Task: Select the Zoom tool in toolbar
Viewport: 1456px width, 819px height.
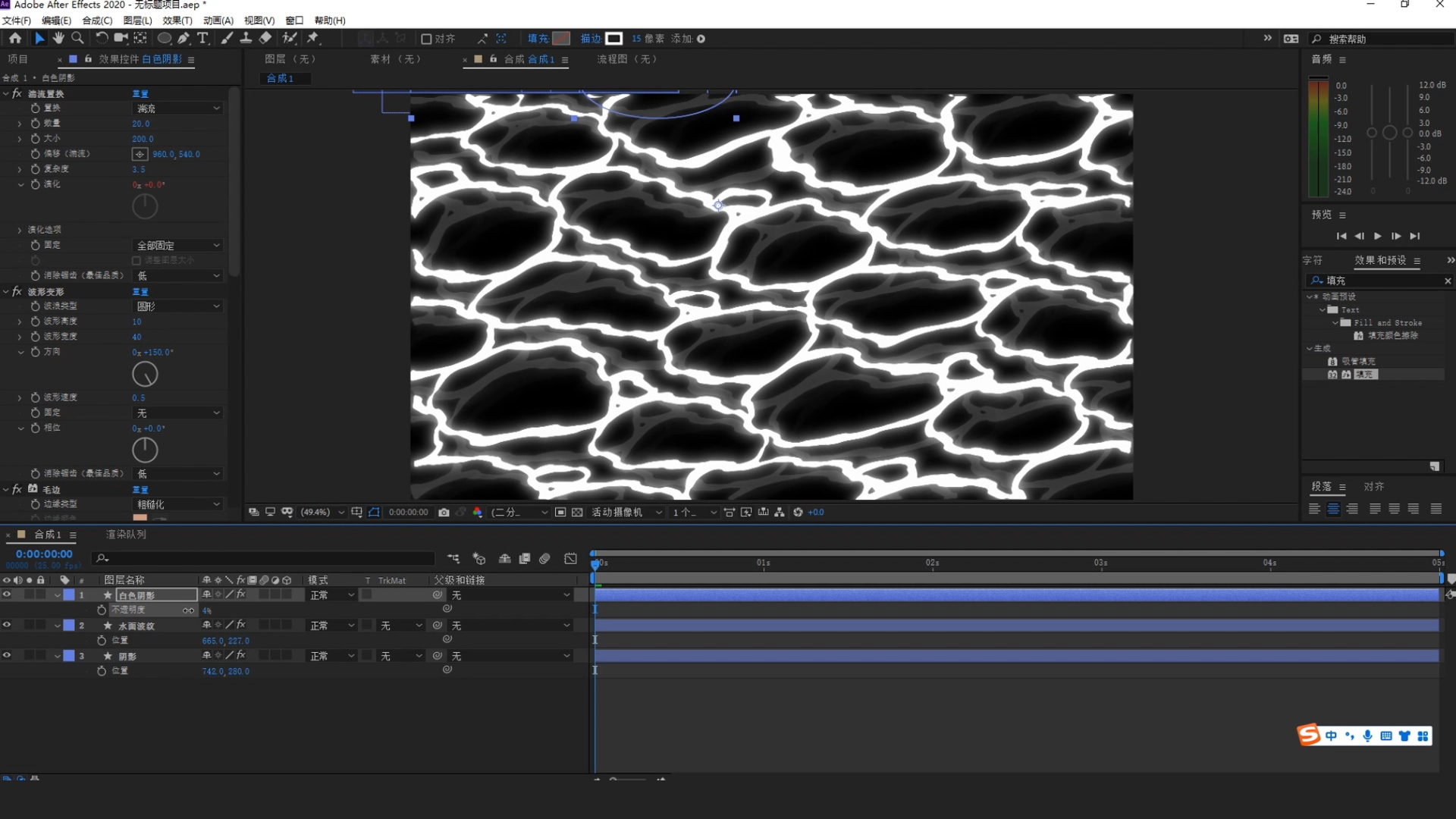Action: click(77, 38)
